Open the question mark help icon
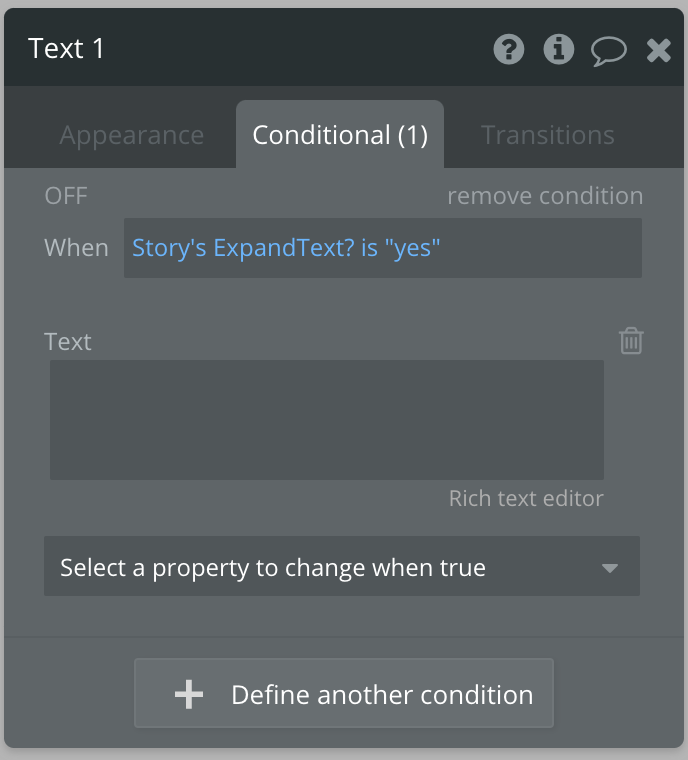Viewport: 688px width, 760px height. (x=509, y=50)
